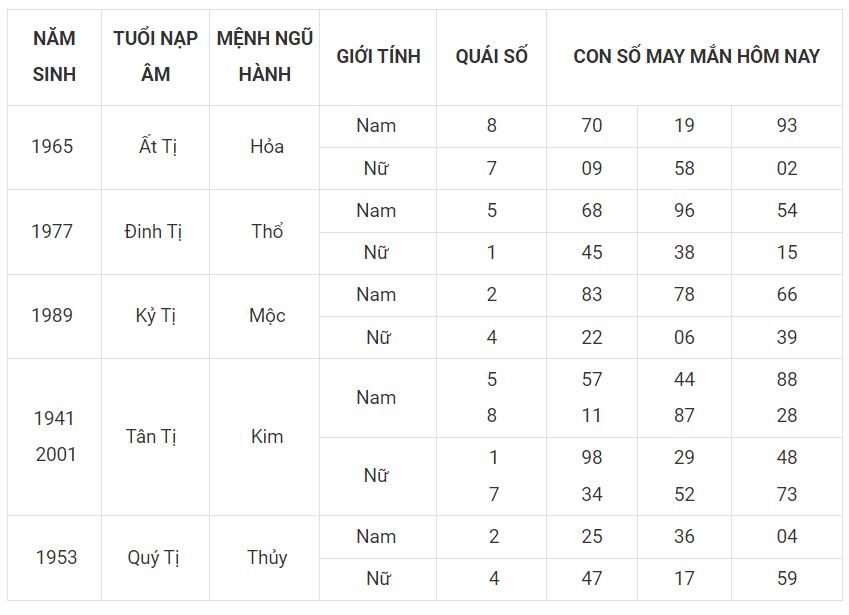
Task: Select CON SỐ MAY MẮN HÔM NAY header
Action: coord(694,57)
